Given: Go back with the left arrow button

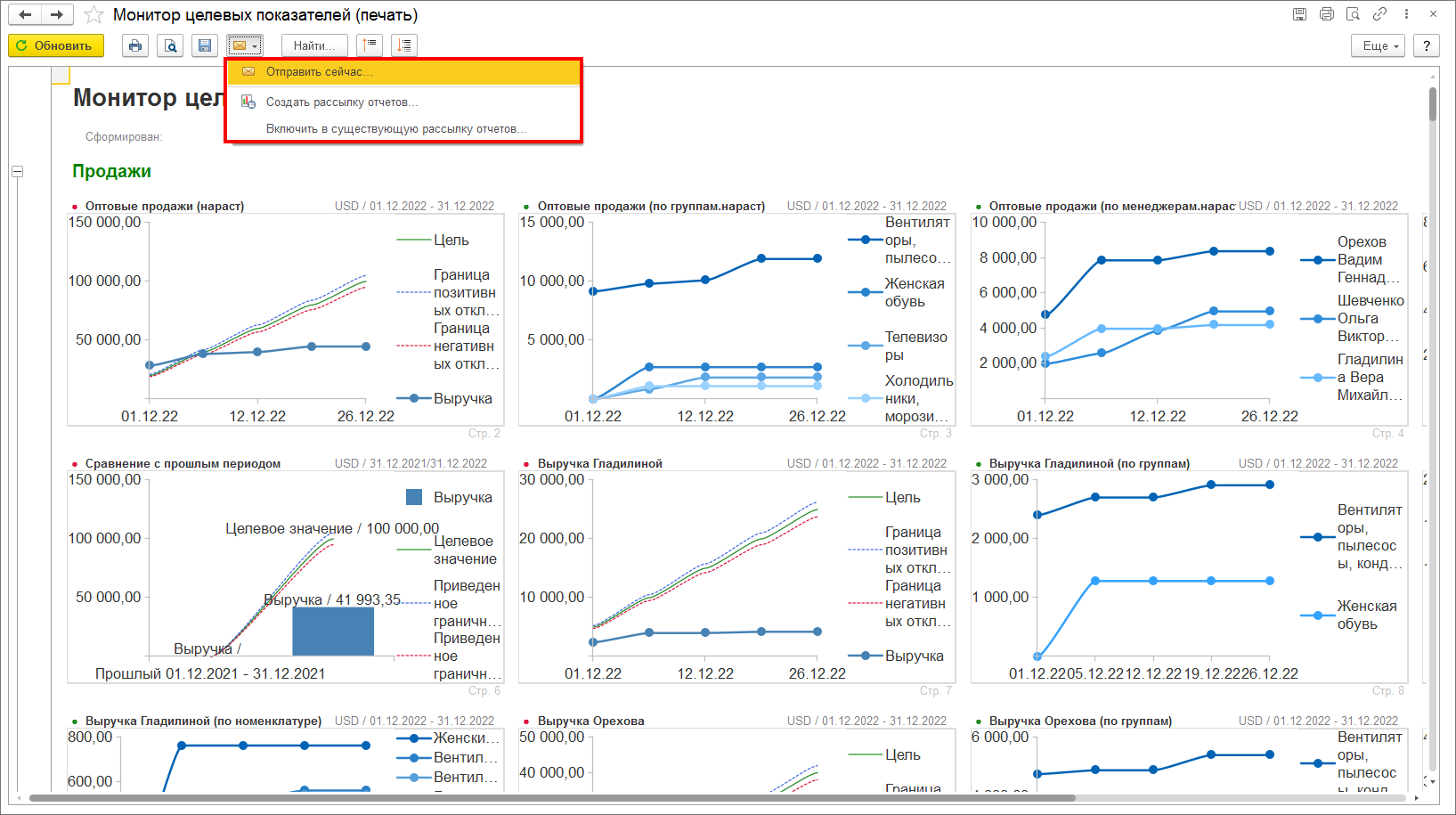Looking at the screenshot, I should point(25,14).
